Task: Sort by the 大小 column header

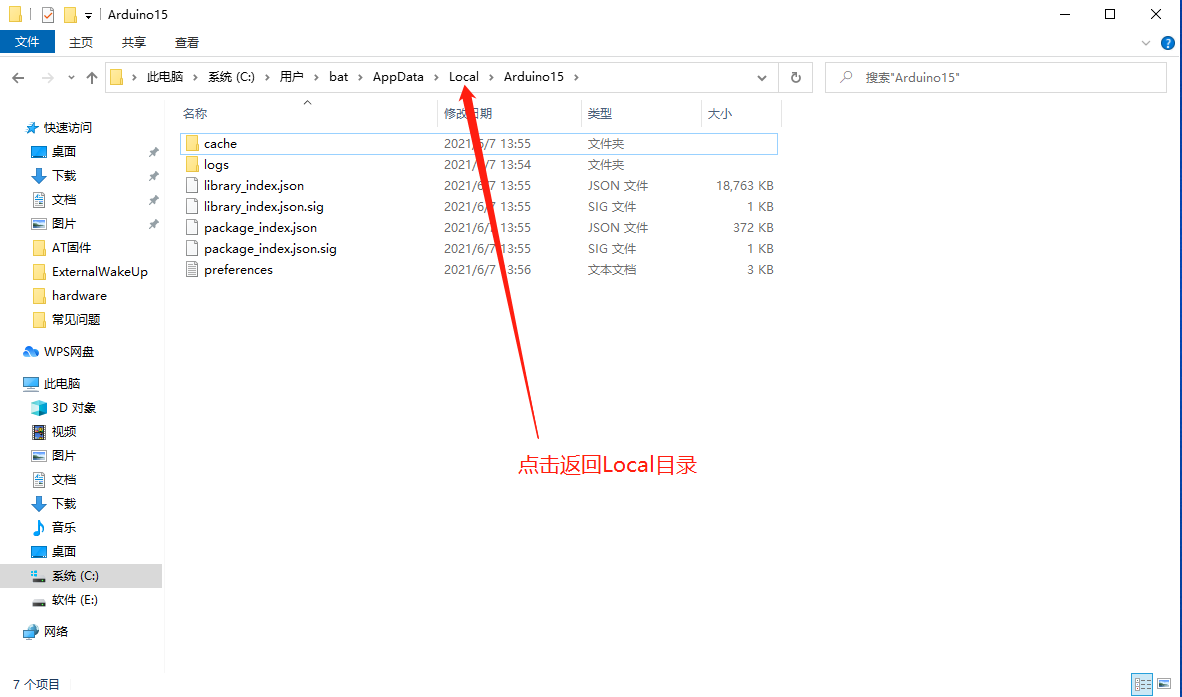Action: pos(720,114)
